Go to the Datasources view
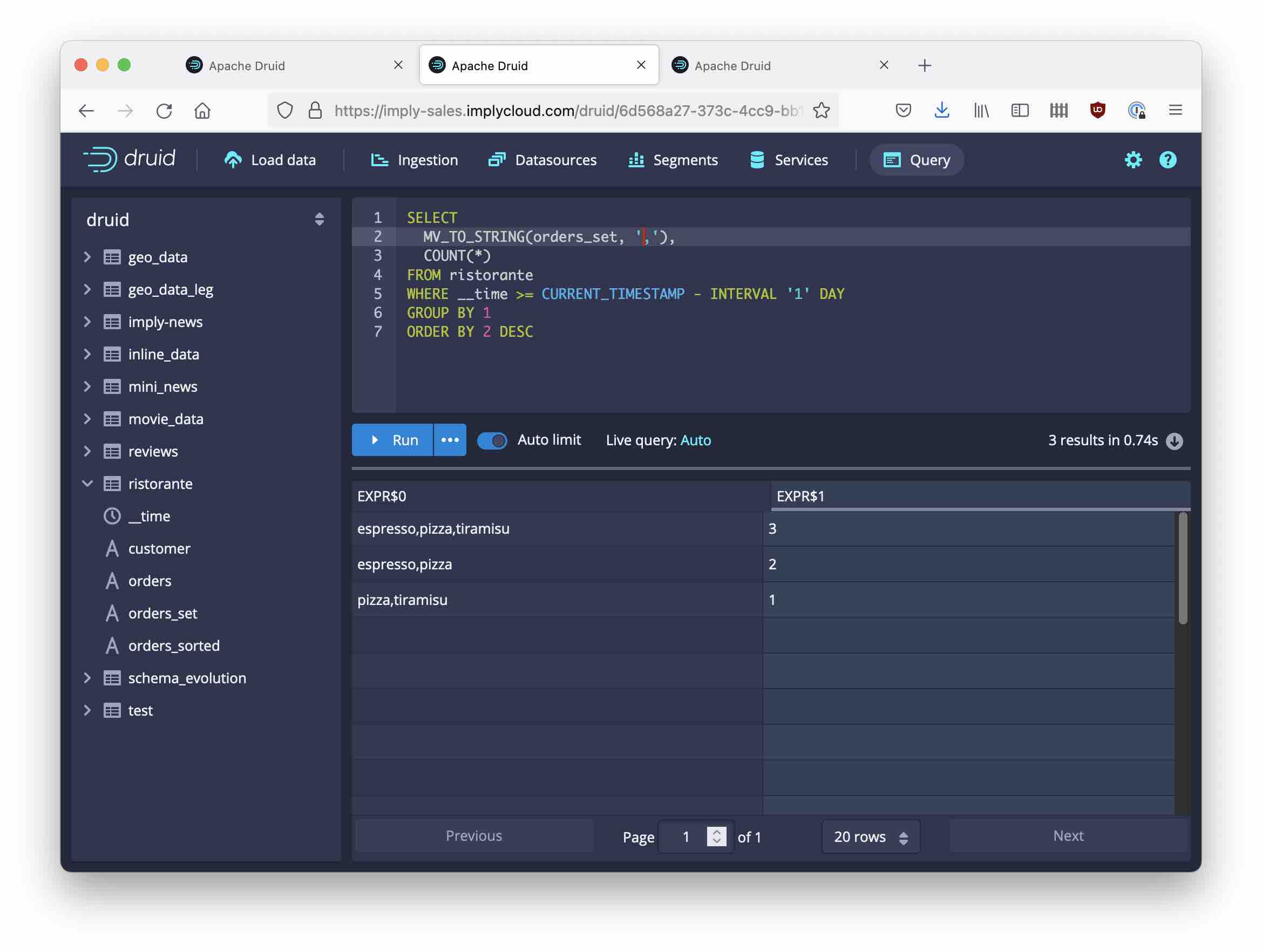The height and width of the screenshot is (952, 1262). pyautogui.click(x=542, y=160)
